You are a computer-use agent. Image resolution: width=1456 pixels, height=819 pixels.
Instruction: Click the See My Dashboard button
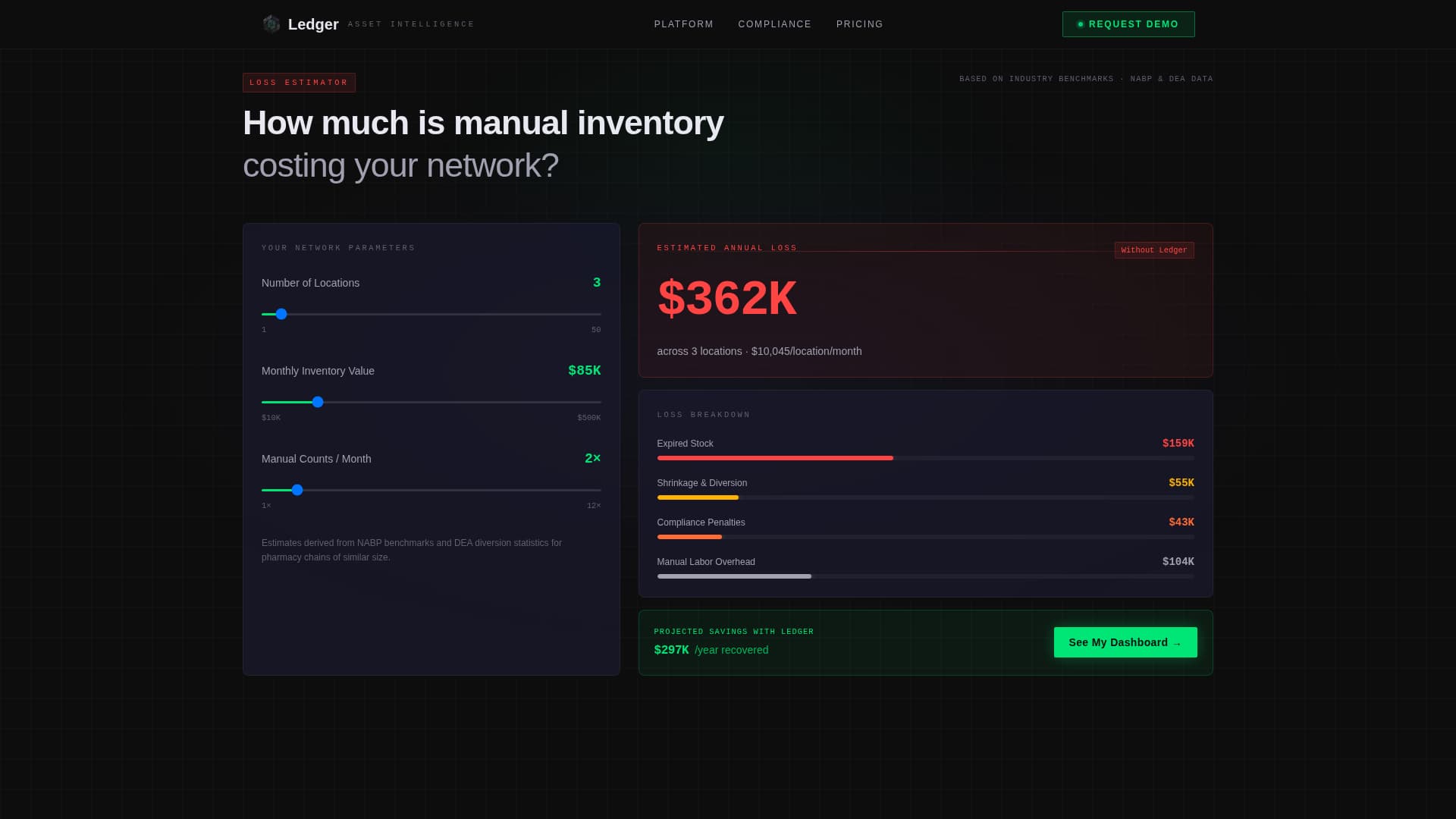(1125, 642)
